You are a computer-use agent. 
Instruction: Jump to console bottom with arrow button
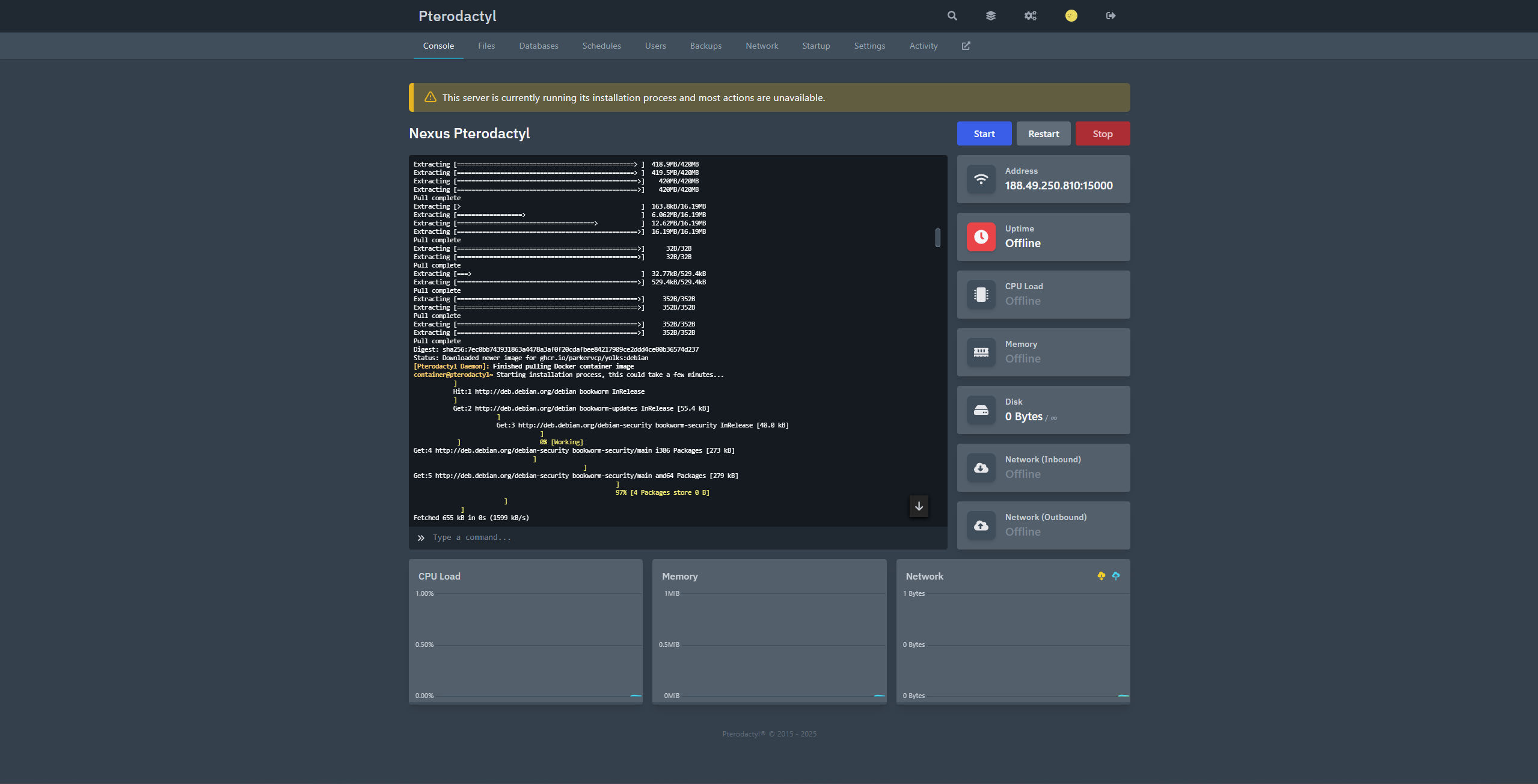(919, 506)
